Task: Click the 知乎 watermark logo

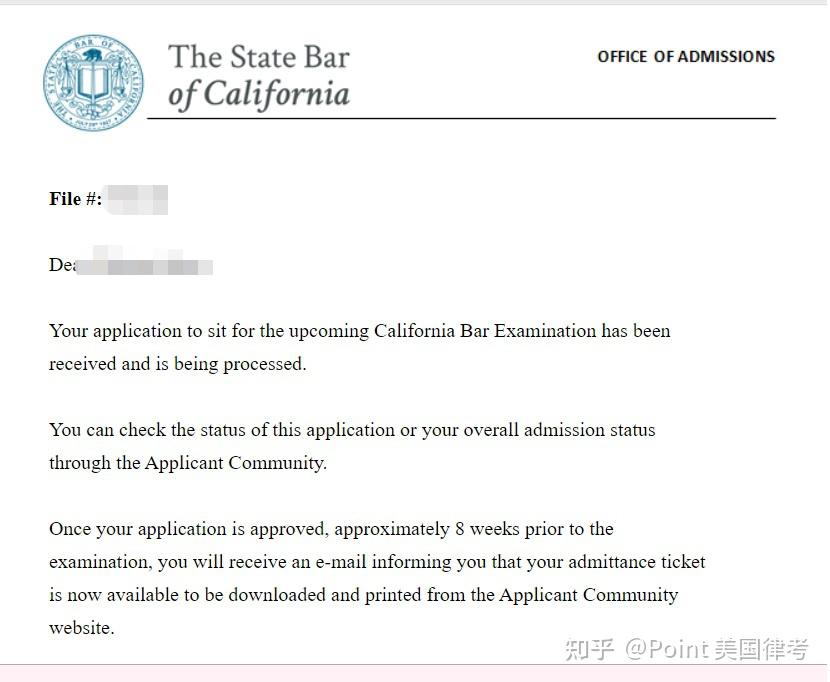Action: click(x=588, y=649)
